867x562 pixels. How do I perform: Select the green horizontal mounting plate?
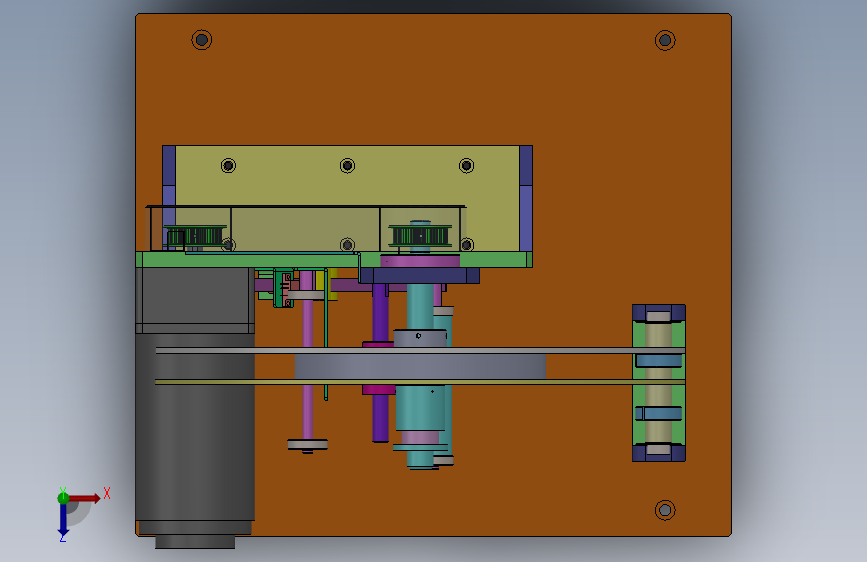334,259
